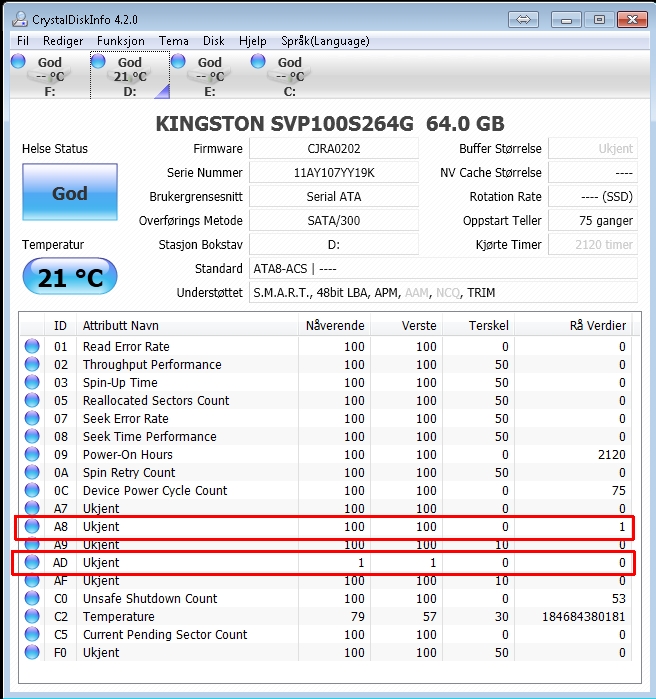Select the F: drive tab
Screen dimensions: 656x699
click(x=49, y=75)
